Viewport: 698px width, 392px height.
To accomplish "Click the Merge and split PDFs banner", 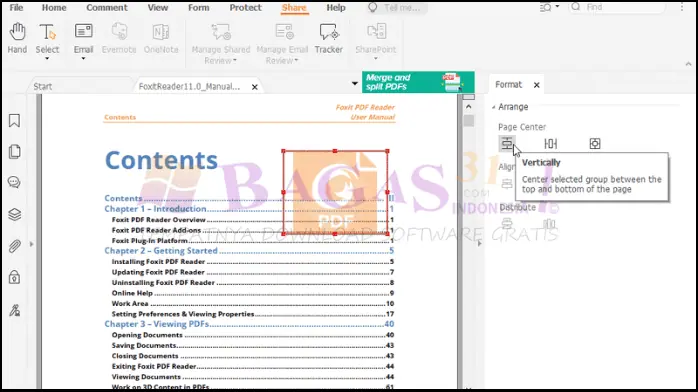I will point(418,82).
